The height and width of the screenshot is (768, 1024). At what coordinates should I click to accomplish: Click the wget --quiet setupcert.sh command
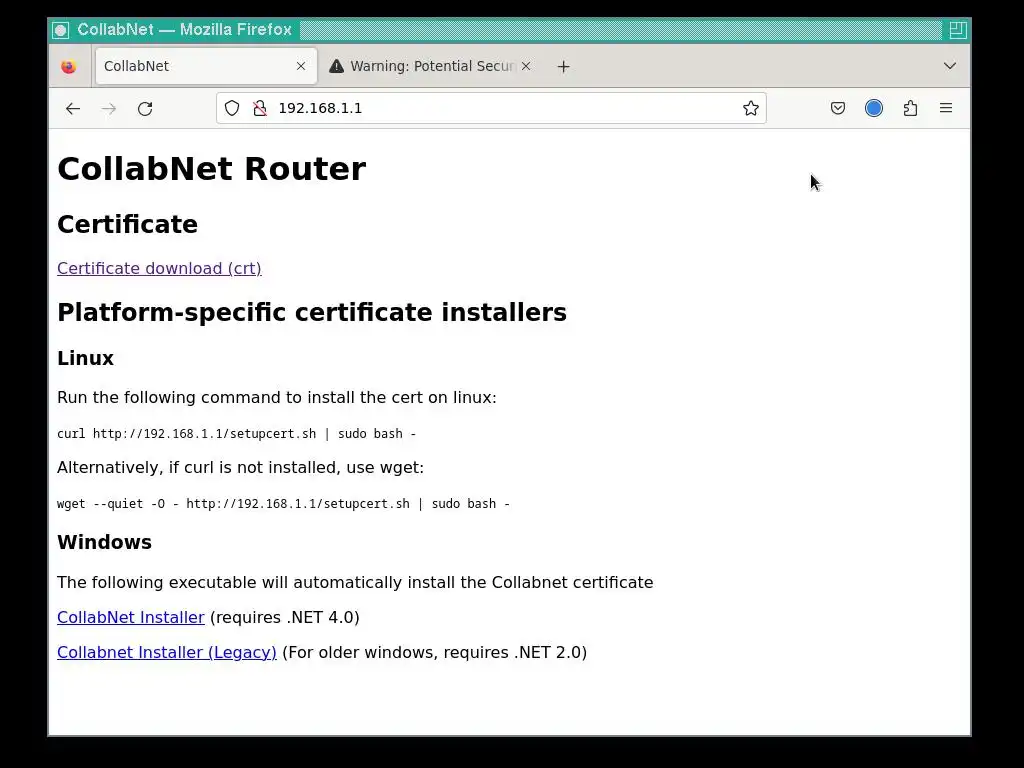(283, 504)
